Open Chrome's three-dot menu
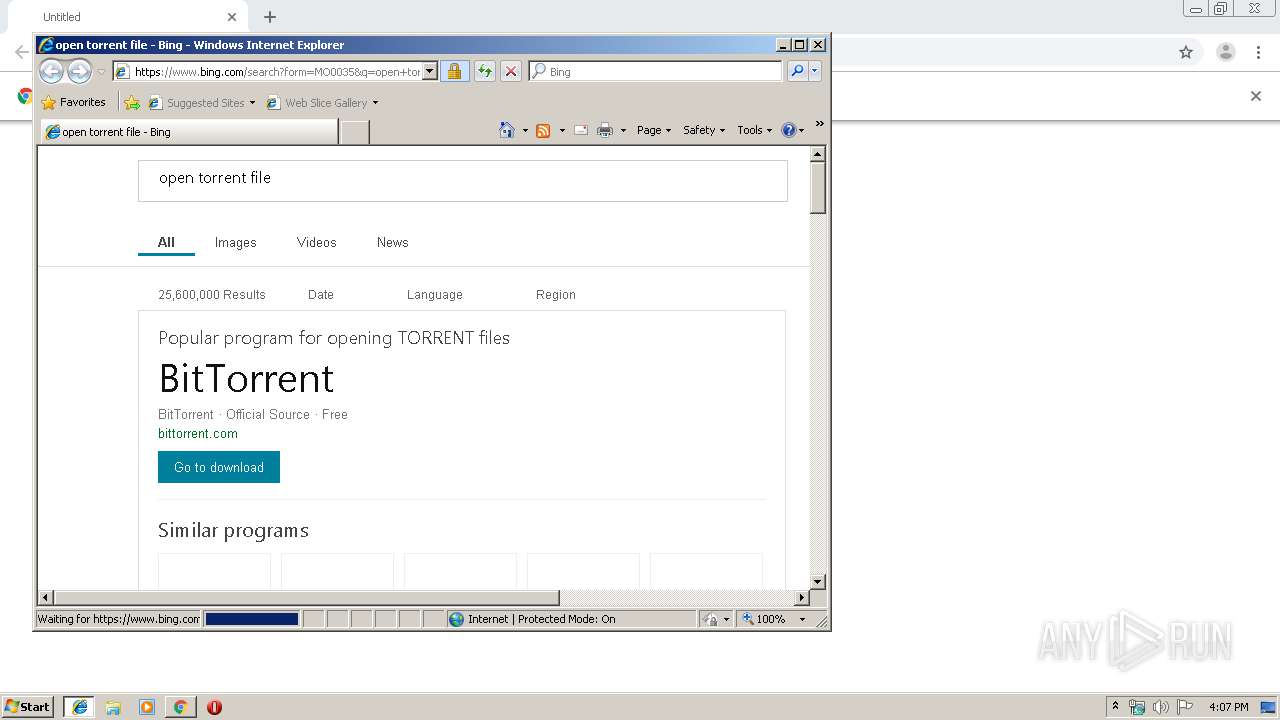This screenshot has width=1280, height=720. point(1259,52)
